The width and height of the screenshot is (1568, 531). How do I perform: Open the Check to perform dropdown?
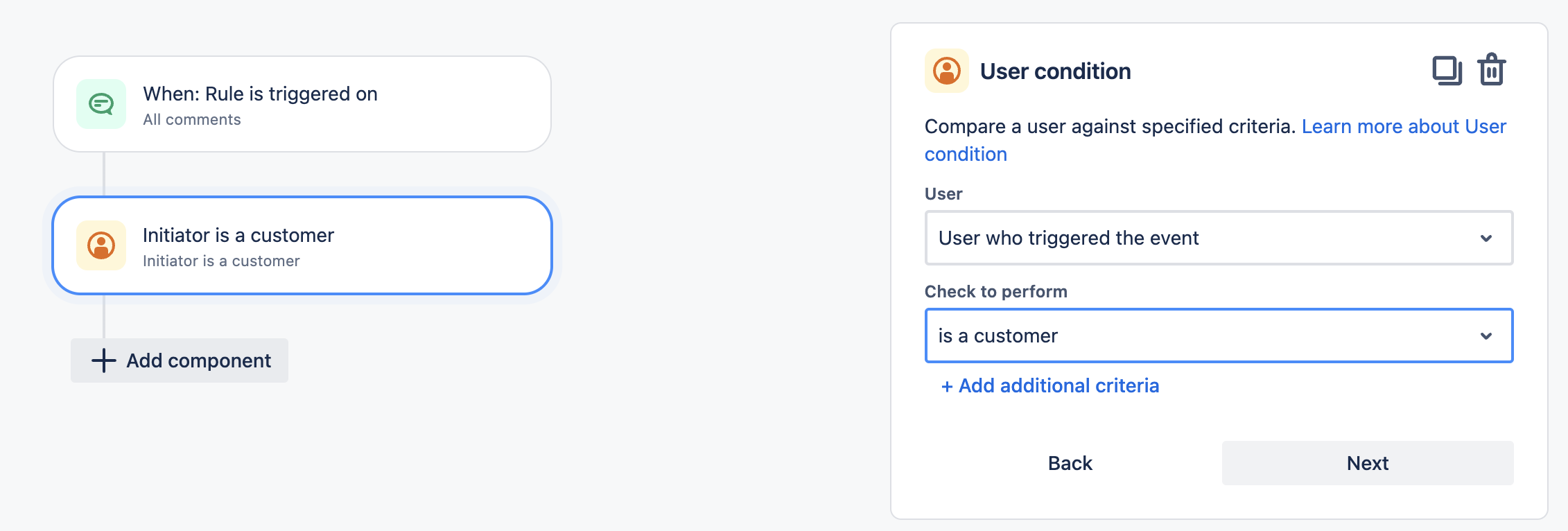point(1218,336)
